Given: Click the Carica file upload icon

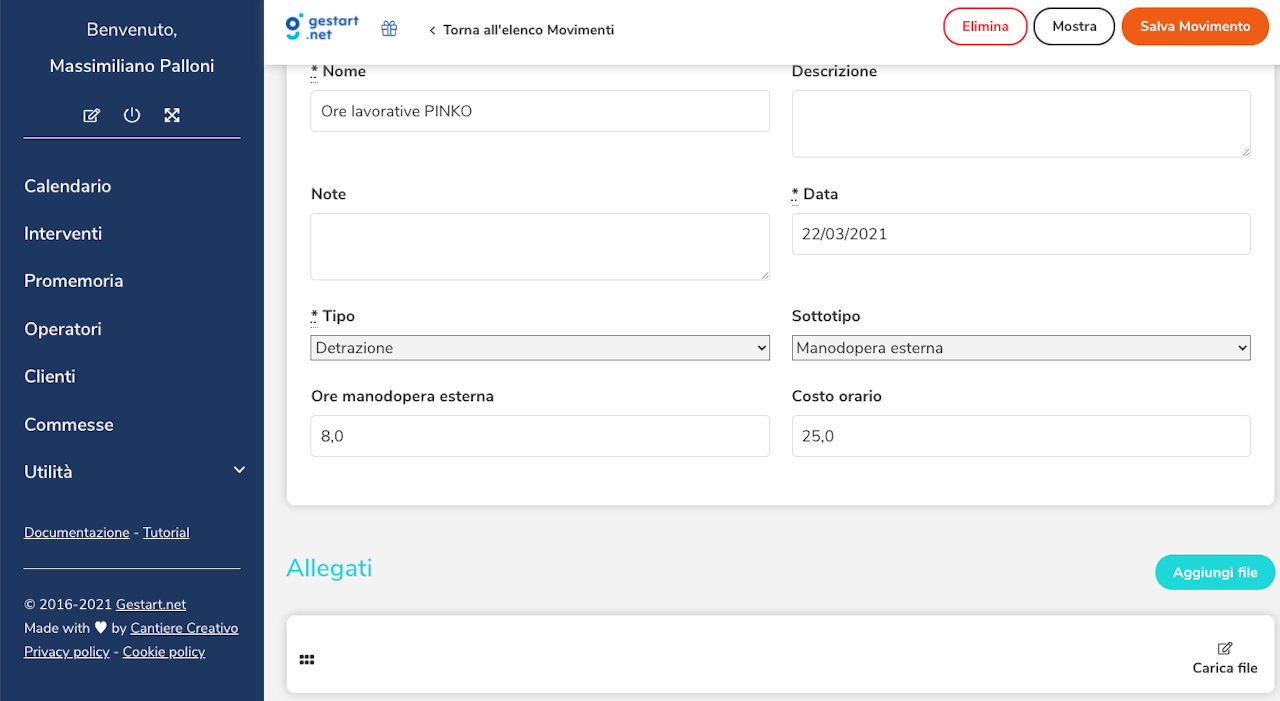Looking at the screenshot, I should [x=1224, y=650].
